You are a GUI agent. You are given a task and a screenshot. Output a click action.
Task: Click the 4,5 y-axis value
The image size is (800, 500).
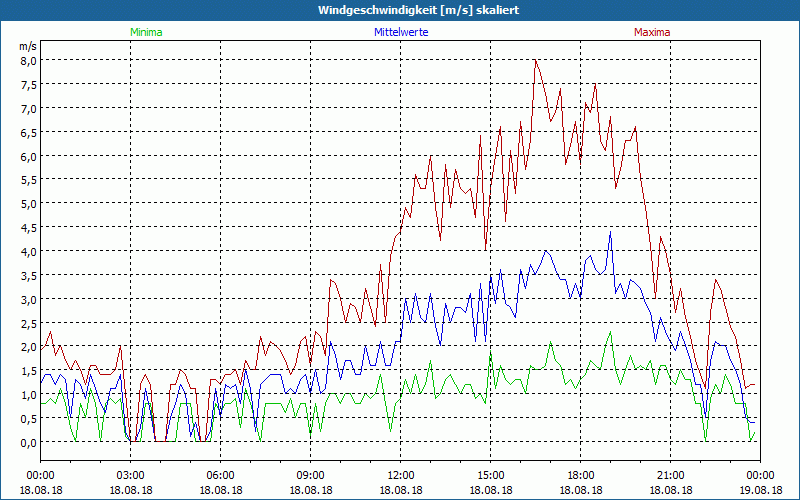(29, 228)
